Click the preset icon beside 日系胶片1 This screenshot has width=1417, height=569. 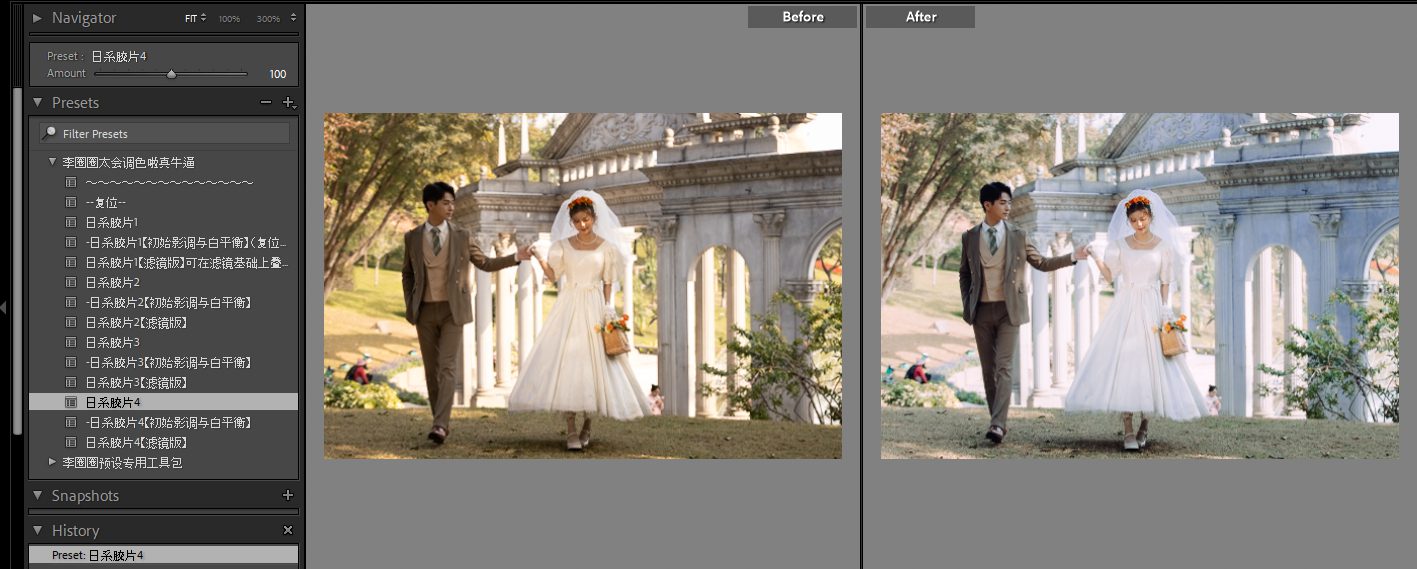[x=71, y=222]
